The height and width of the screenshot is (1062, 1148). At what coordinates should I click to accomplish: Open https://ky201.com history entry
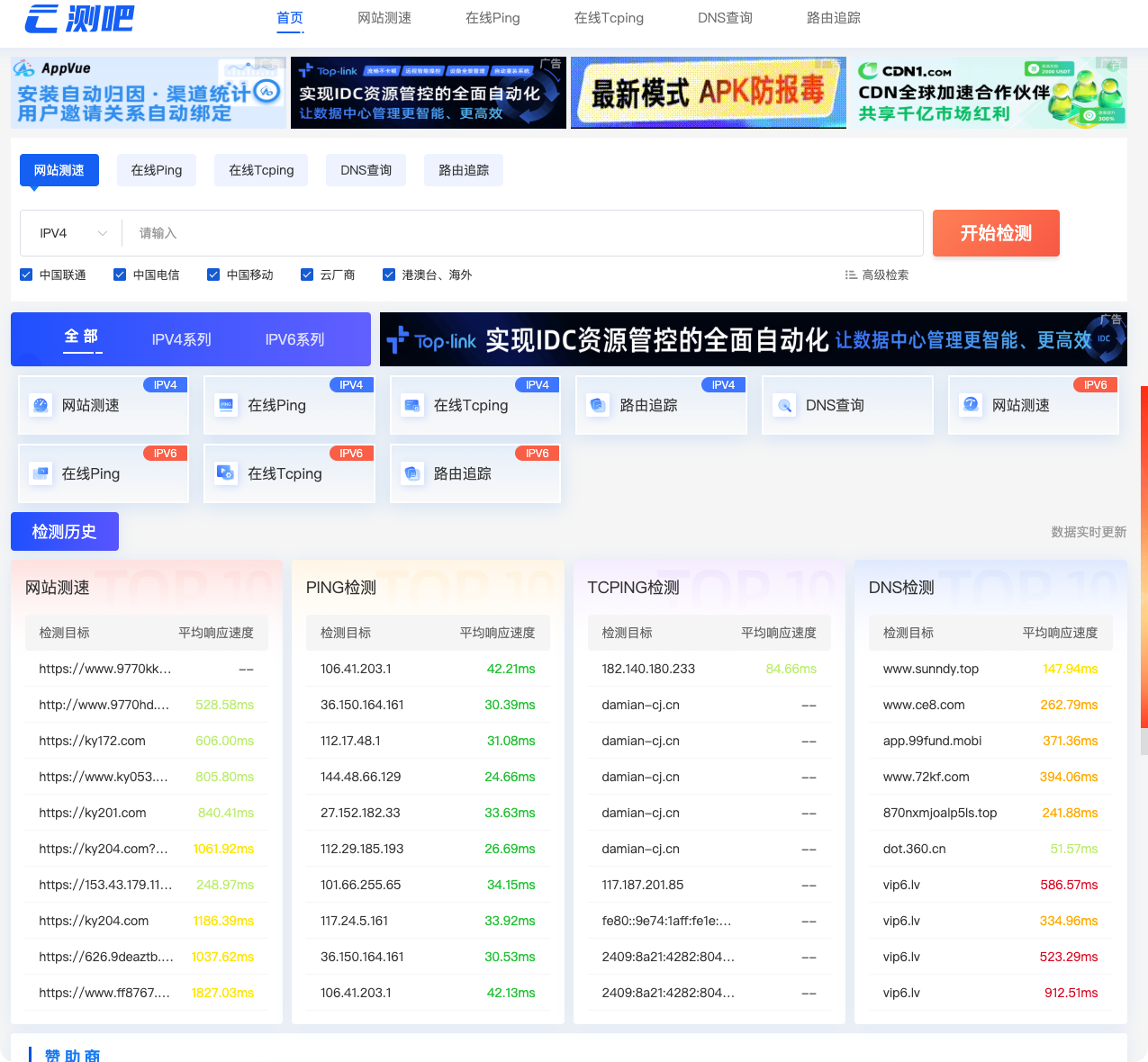(92, 813)
